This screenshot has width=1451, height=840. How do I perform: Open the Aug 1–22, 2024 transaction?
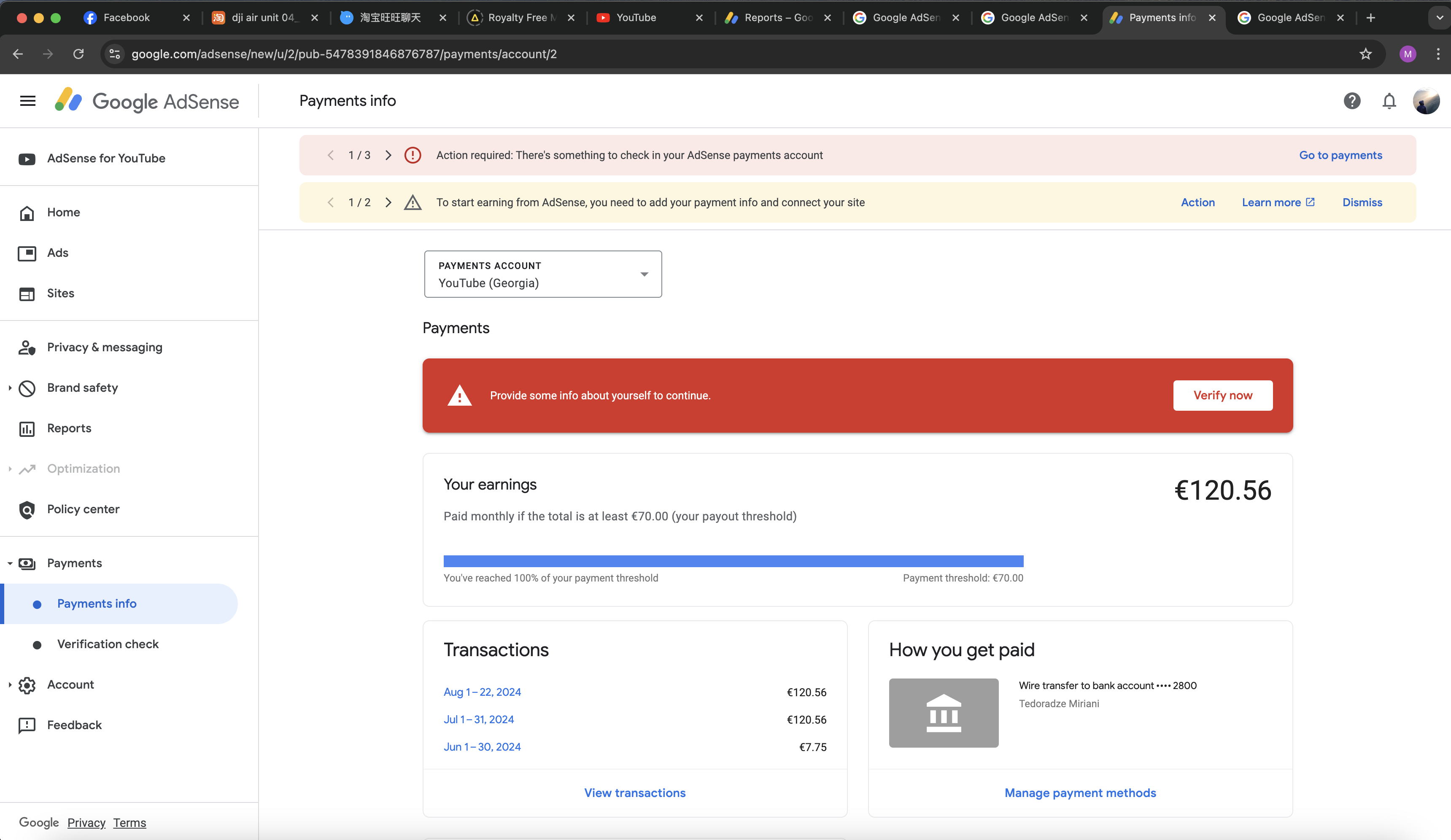coord(482,692)
